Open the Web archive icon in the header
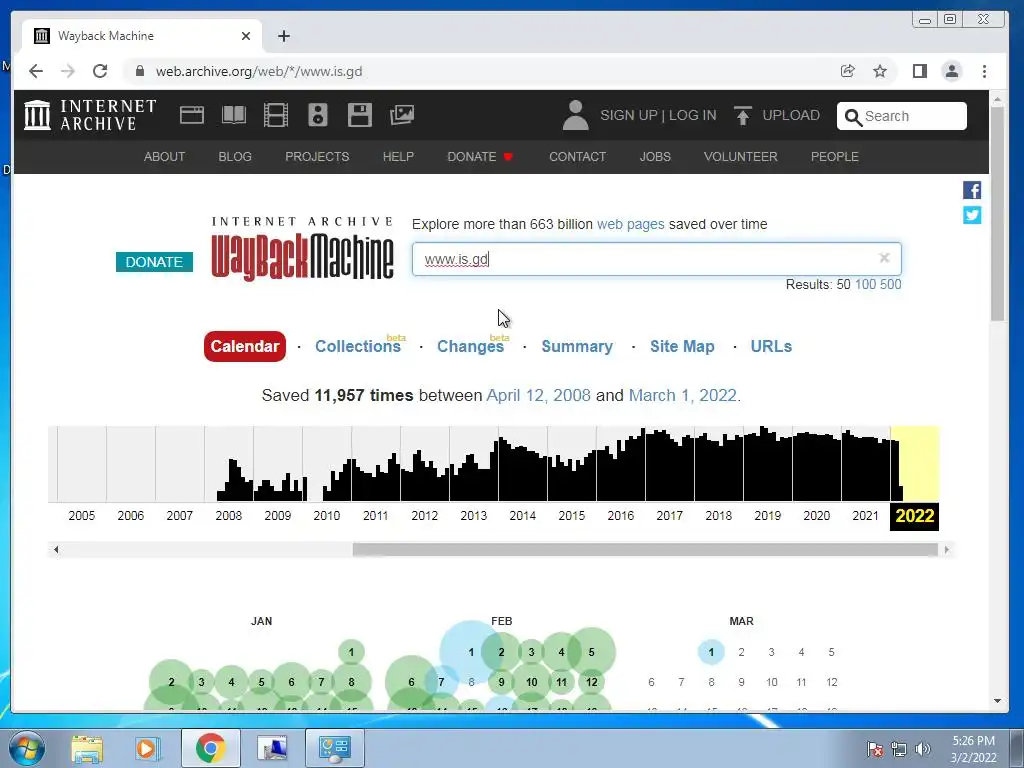1024x768 pixels. click(x=192, y=115)
